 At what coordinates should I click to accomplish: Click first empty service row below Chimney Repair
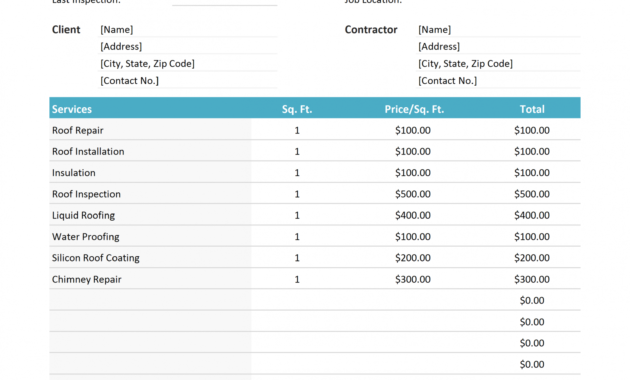[x=150, y=300]
